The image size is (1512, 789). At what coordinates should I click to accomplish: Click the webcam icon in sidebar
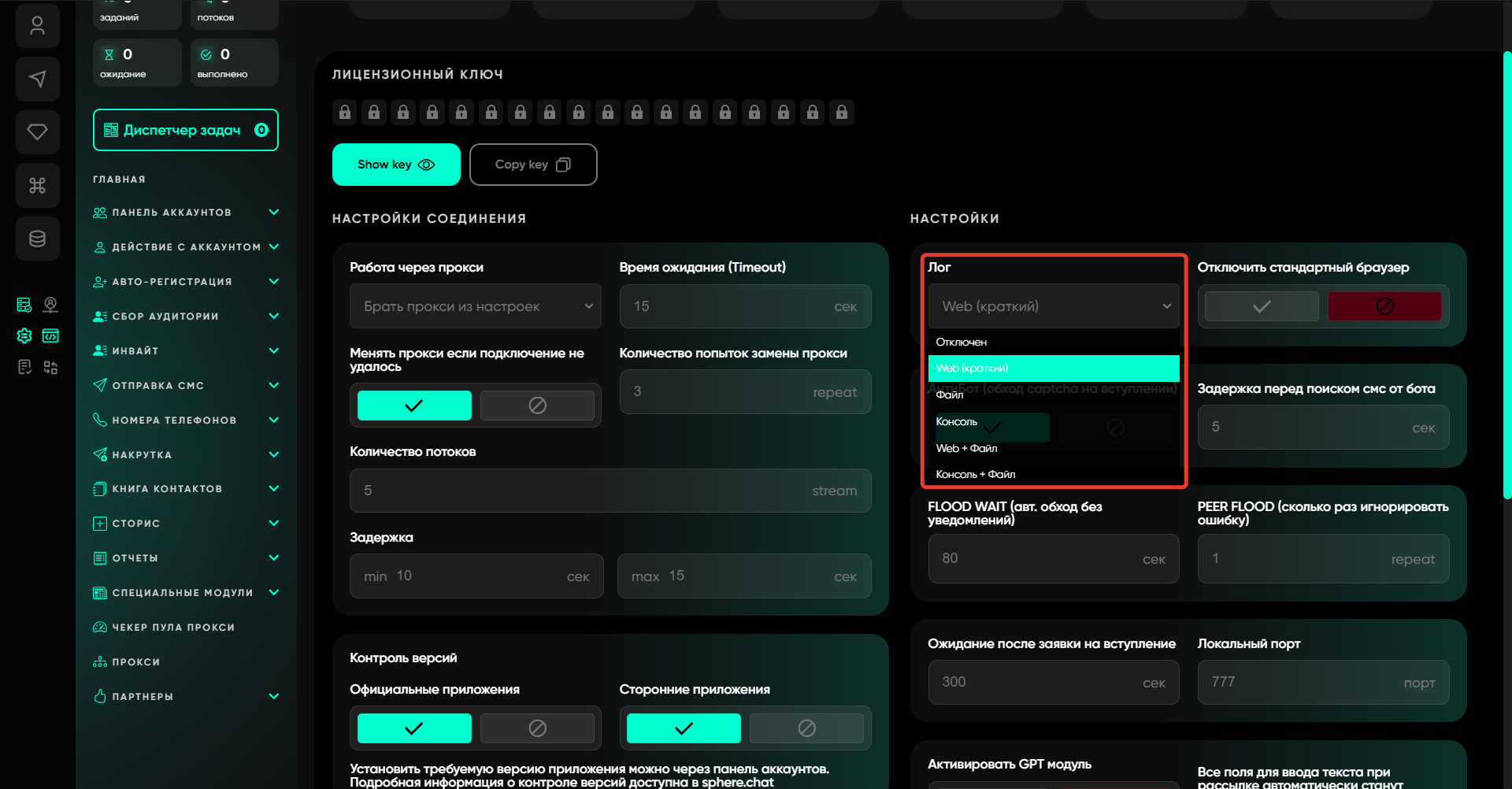tap(50, 305)
